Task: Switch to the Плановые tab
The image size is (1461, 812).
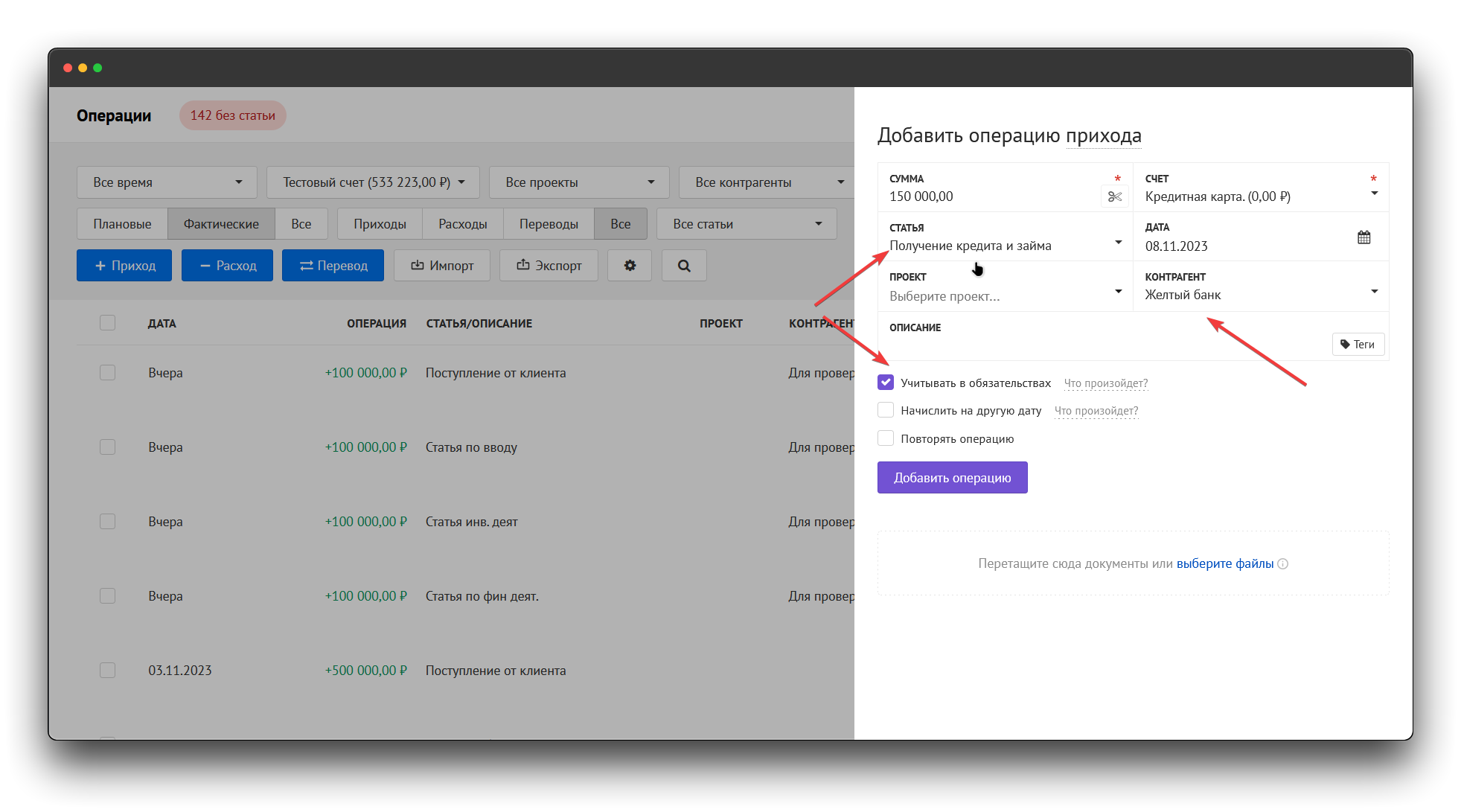Action: pos(122,224)
